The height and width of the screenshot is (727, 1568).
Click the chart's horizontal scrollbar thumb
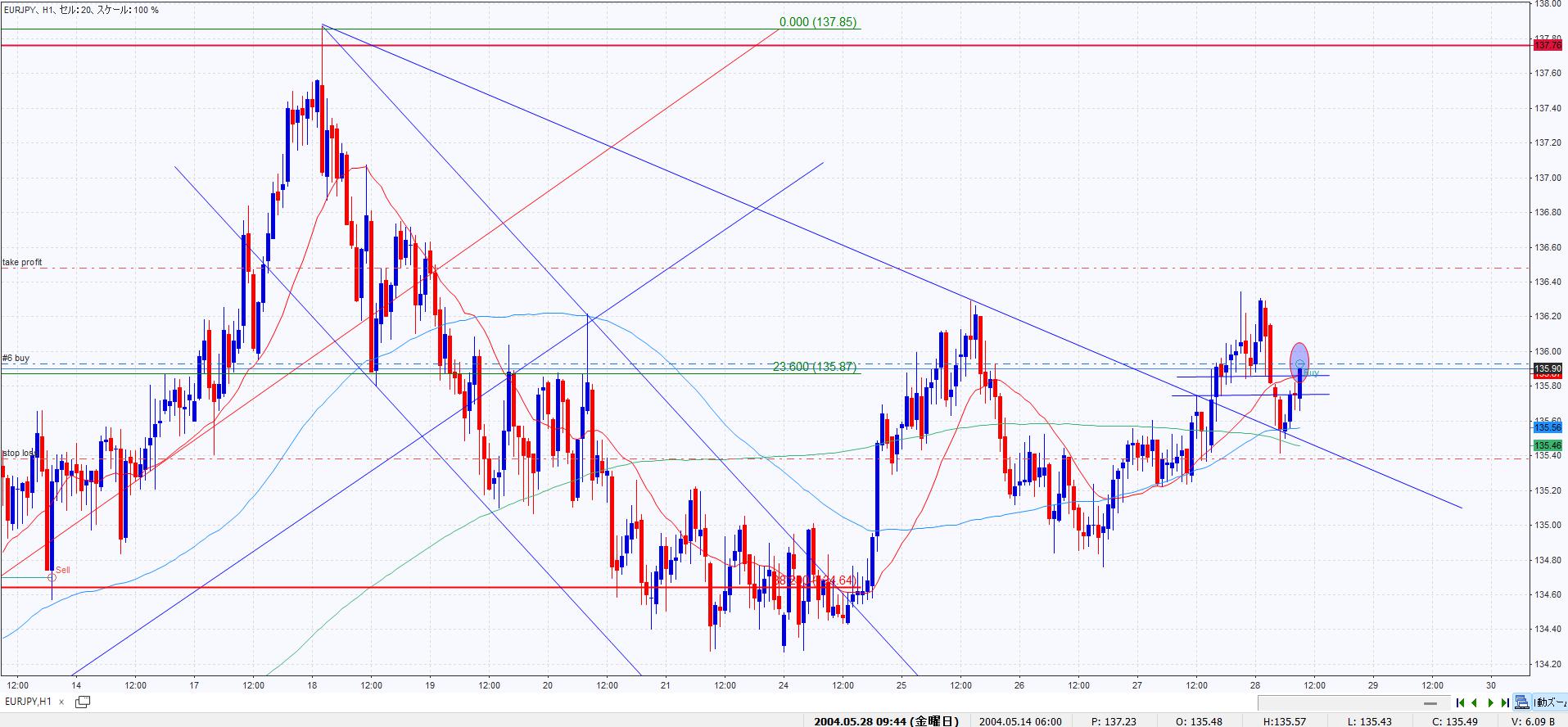(1430, 703)
